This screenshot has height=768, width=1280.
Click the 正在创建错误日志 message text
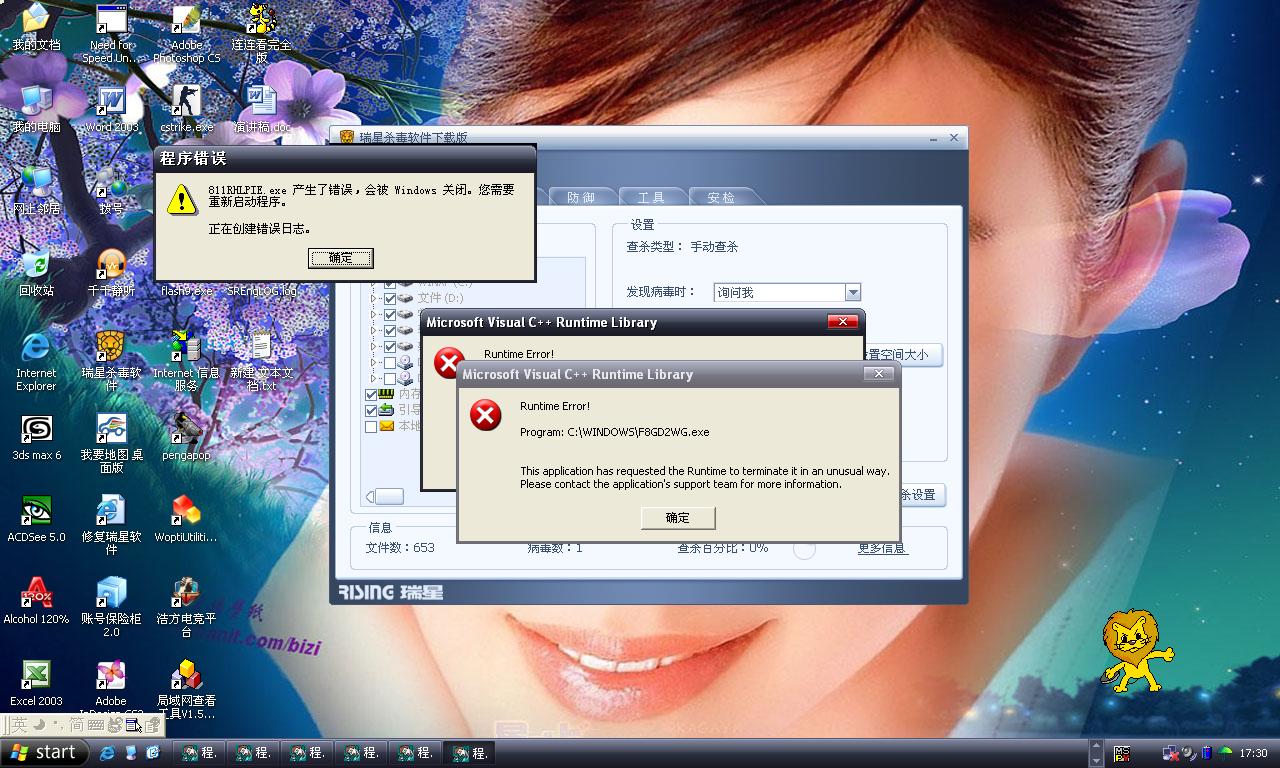(x=260, y=229)
